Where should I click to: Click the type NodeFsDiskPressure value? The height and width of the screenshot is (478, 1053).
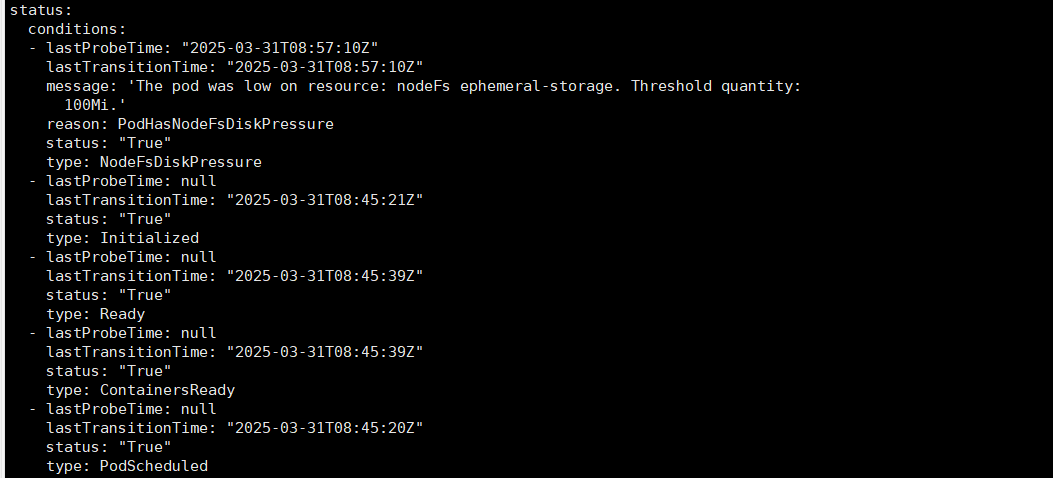(180, 162)
